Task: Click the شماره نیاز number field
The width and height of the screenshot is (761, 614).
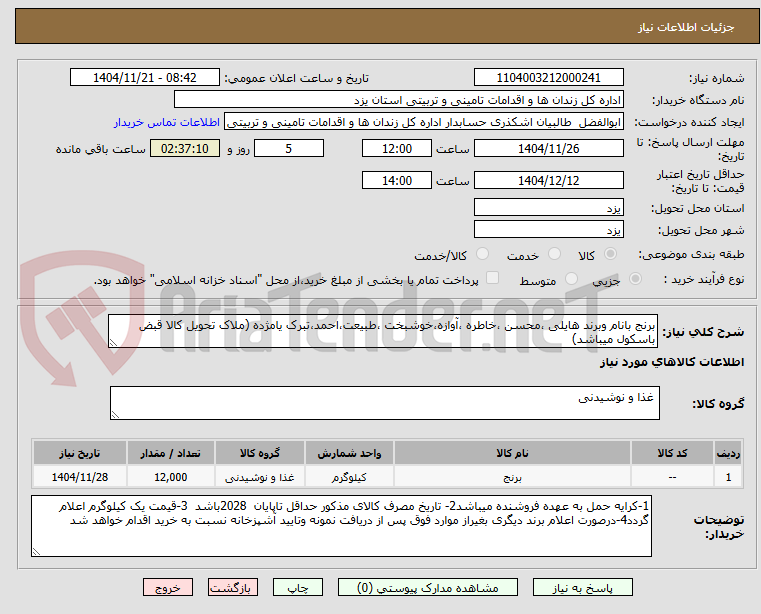Action: [x=548, y=78]
